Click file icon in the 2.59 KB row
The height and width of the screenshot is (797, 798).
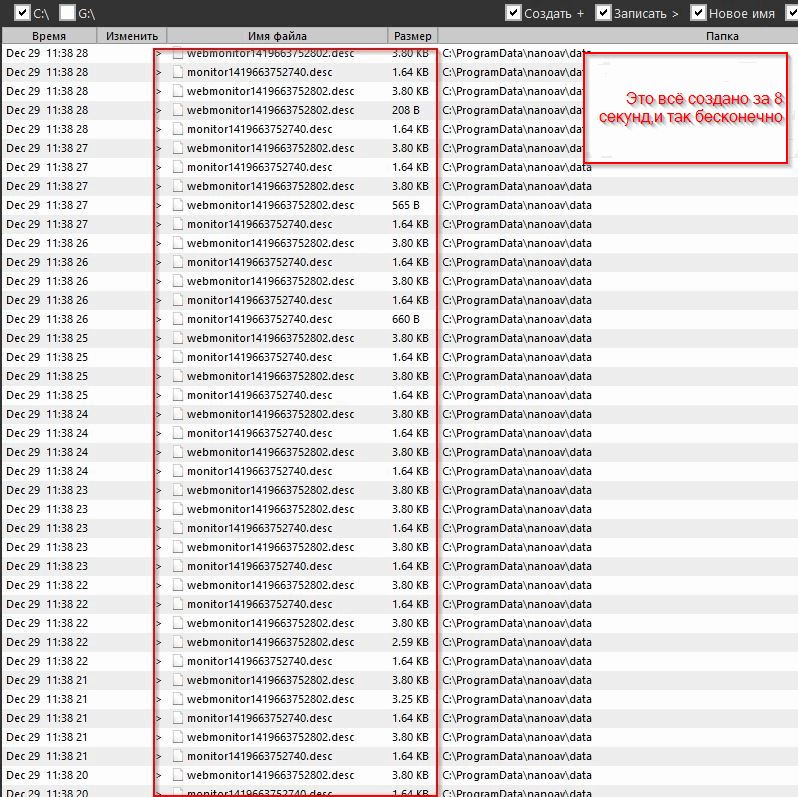click(x=178, y=642)
